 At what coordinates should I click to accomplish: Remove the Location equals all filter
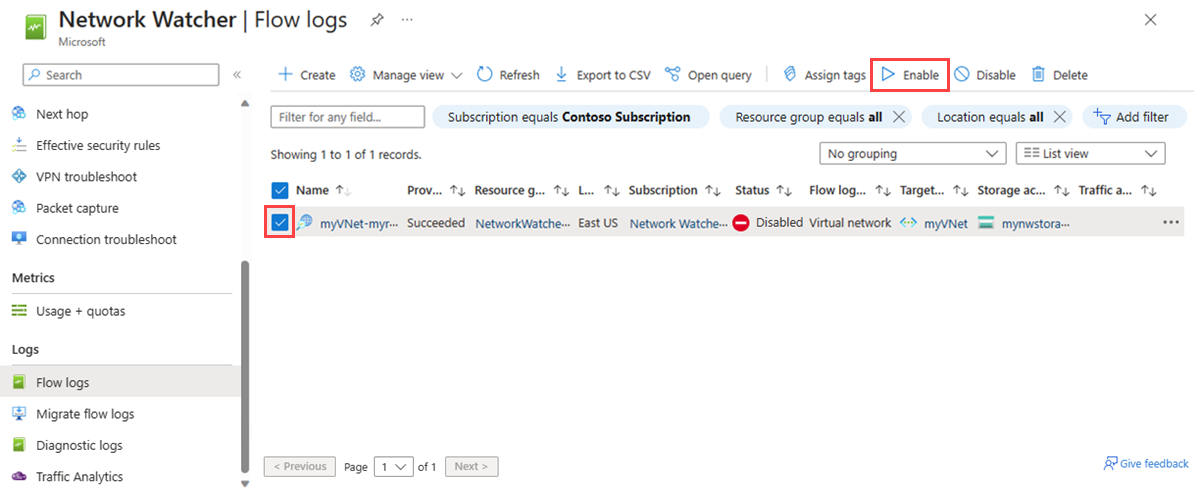(x=1059, y=117)
